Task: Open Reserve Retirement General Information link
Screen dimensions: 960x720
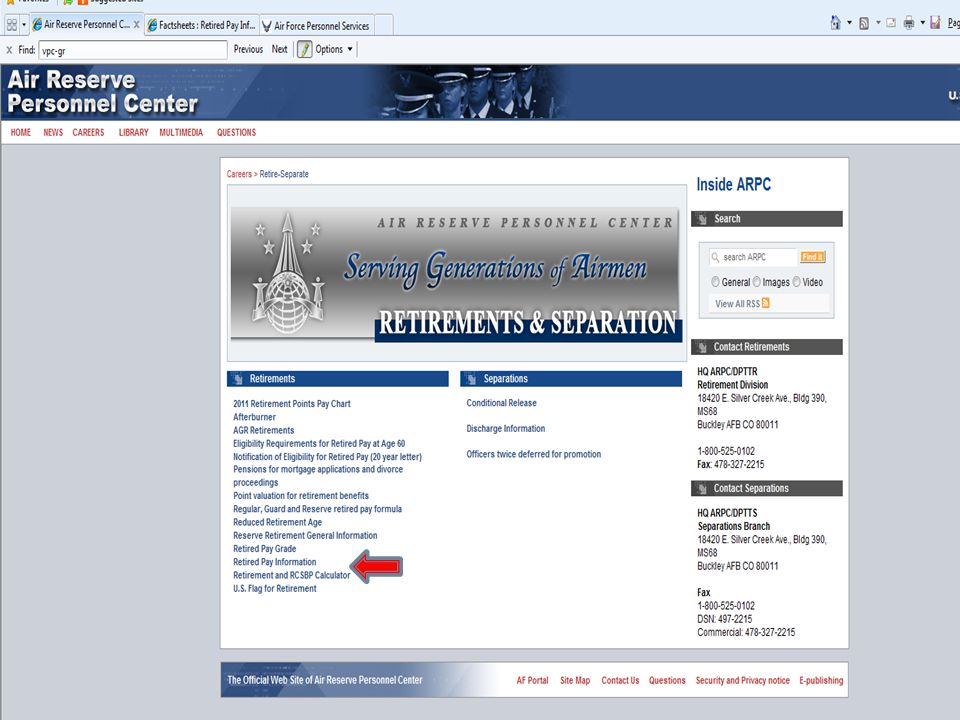Action: 305,536
